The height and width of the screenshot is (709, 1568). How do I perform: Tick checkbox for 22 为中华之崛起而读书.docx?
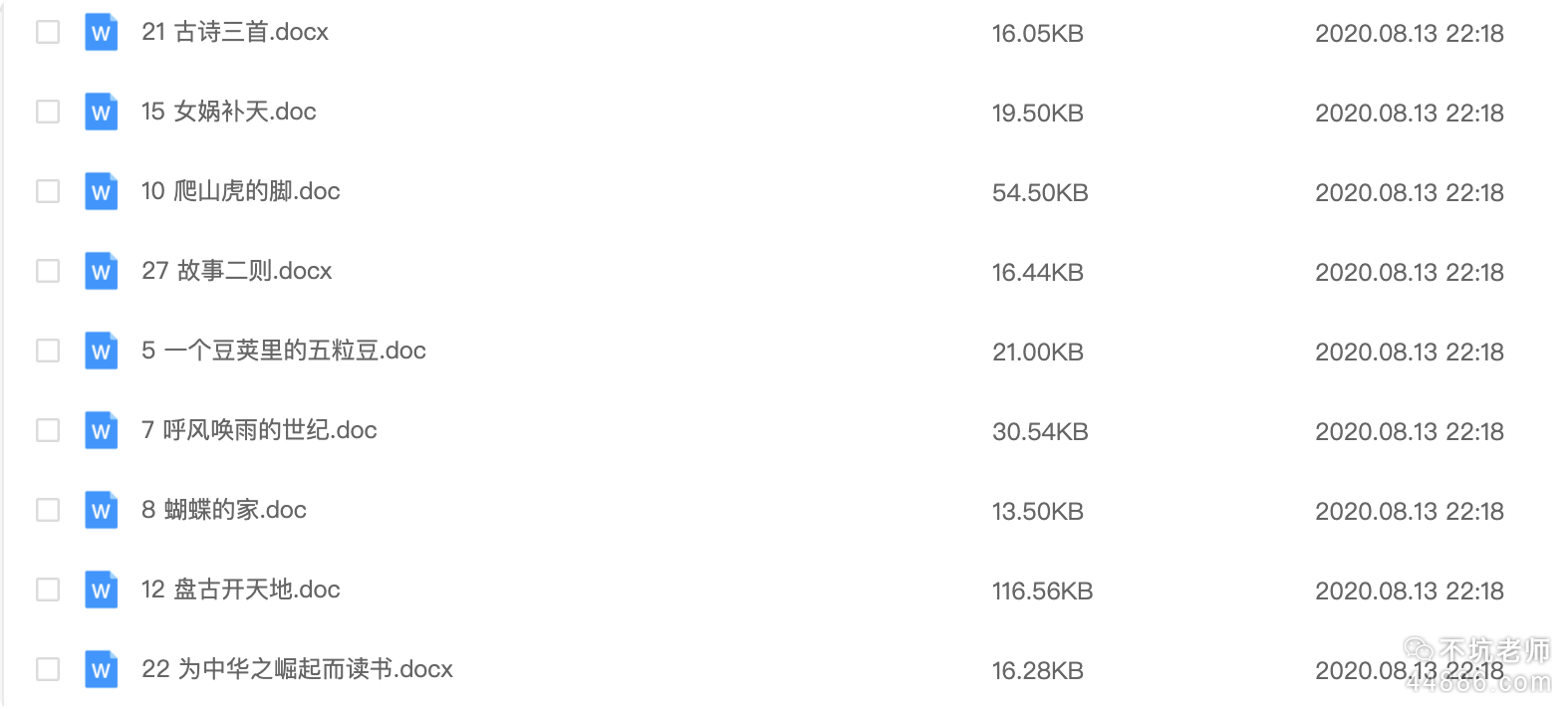coord(48,669)
